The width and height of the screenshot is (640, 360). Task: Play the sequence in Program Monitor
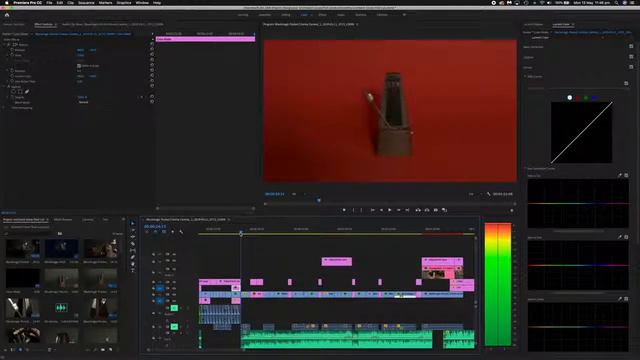pyautogui.click(x=389, y=210)
